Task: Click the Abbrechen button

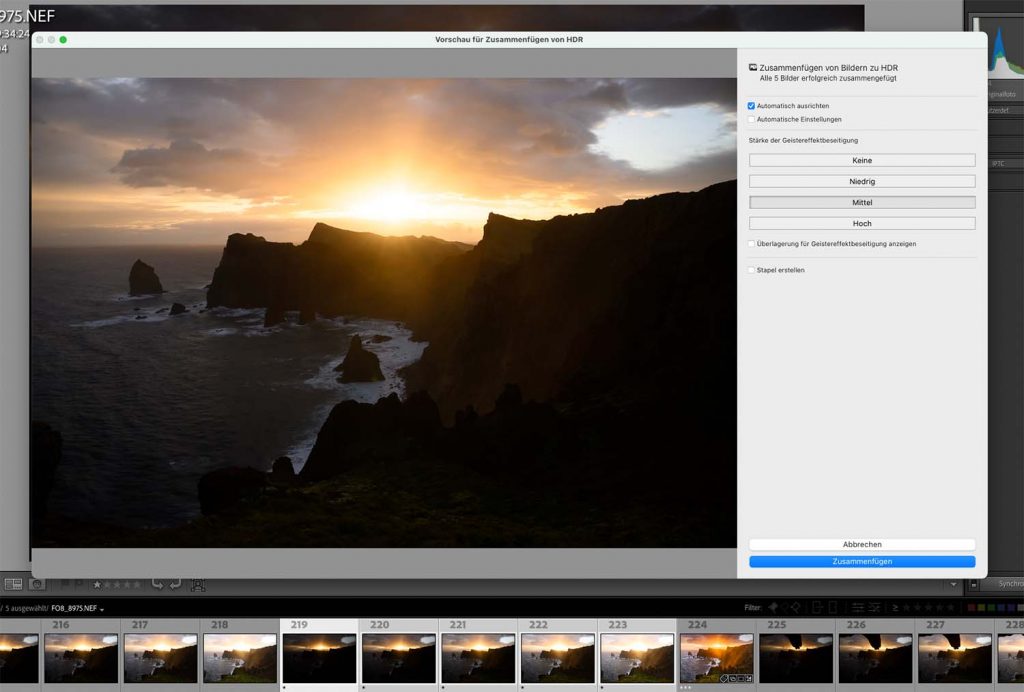Action: click(x=862, y=544)
